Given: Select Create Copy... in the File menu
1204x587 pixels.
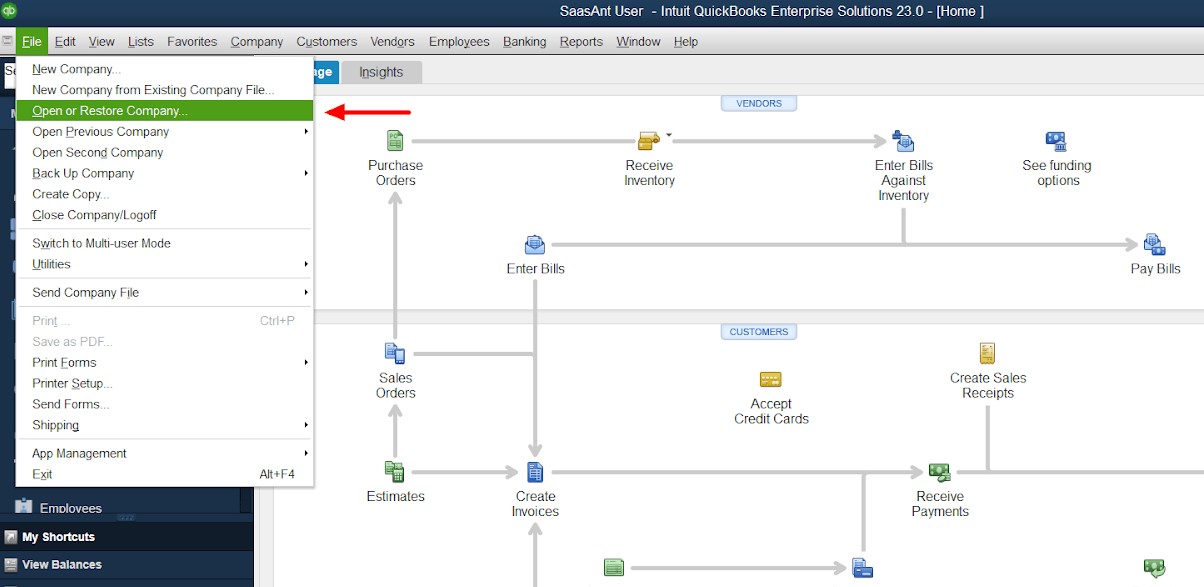Looking at the screenshot, I should coord(165,195).
